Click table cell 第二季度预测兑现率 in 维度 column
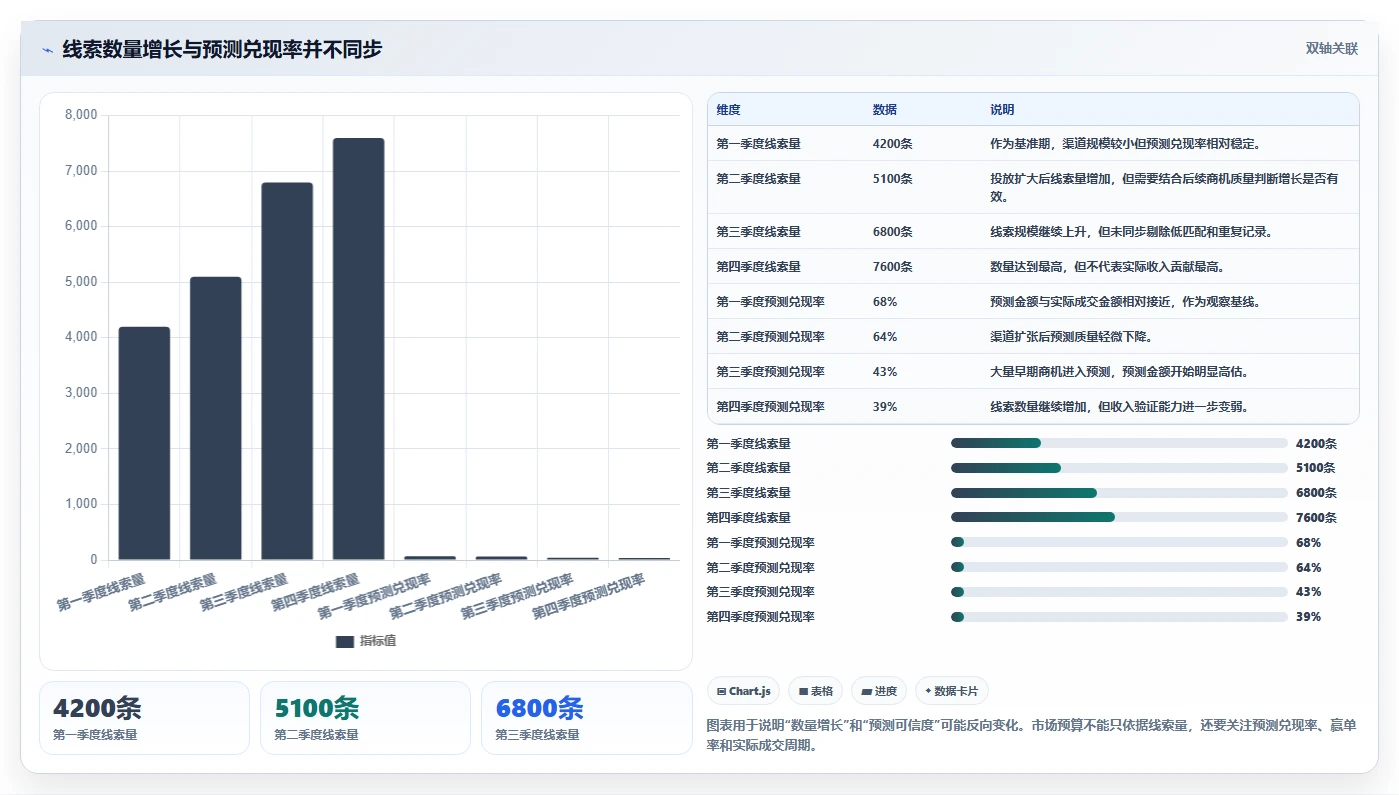 click(x=770, y=337)
